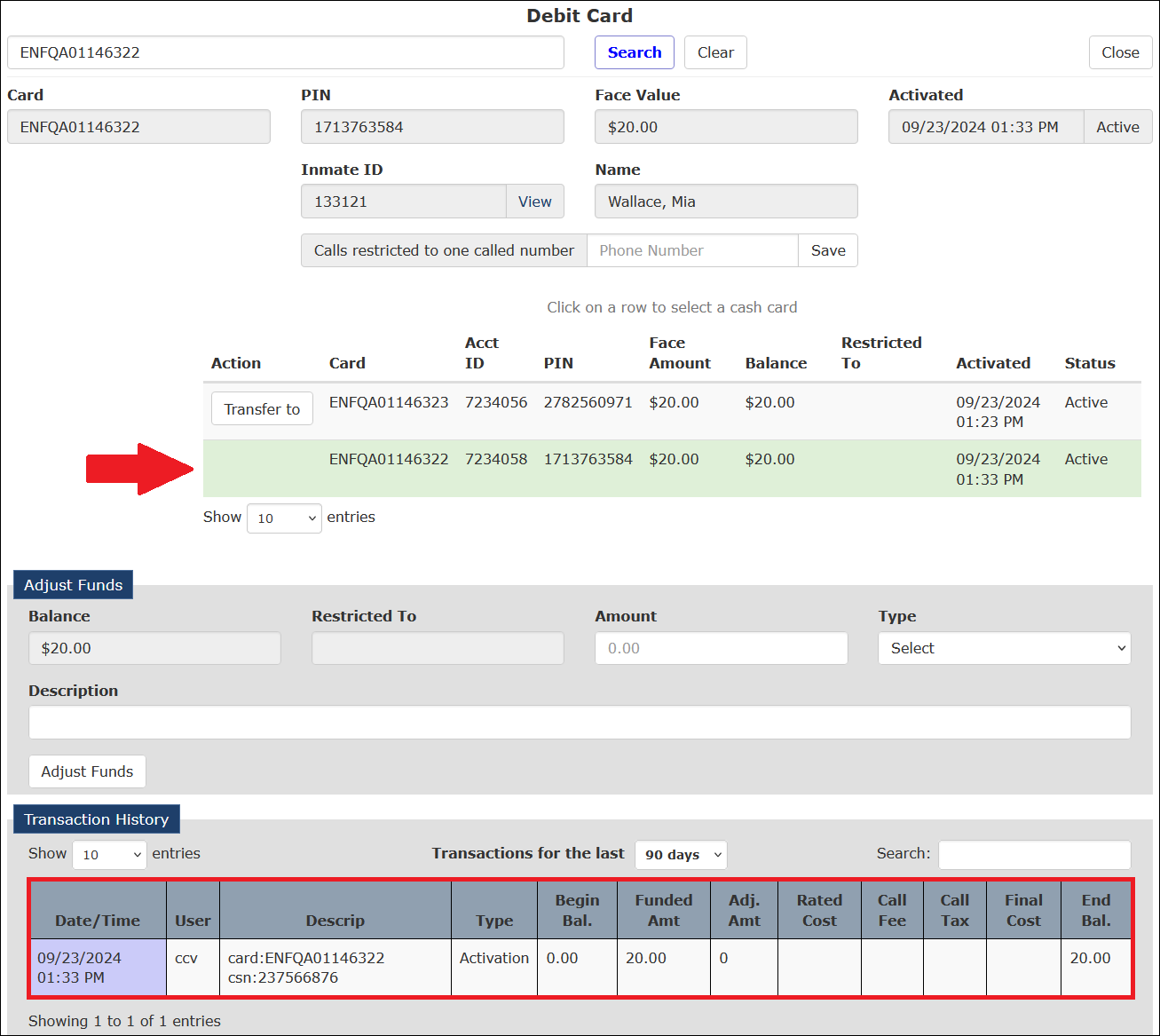Save the restricted phone number
The width and height of the screenshot is (1160, 1036).
click(828, 250)
